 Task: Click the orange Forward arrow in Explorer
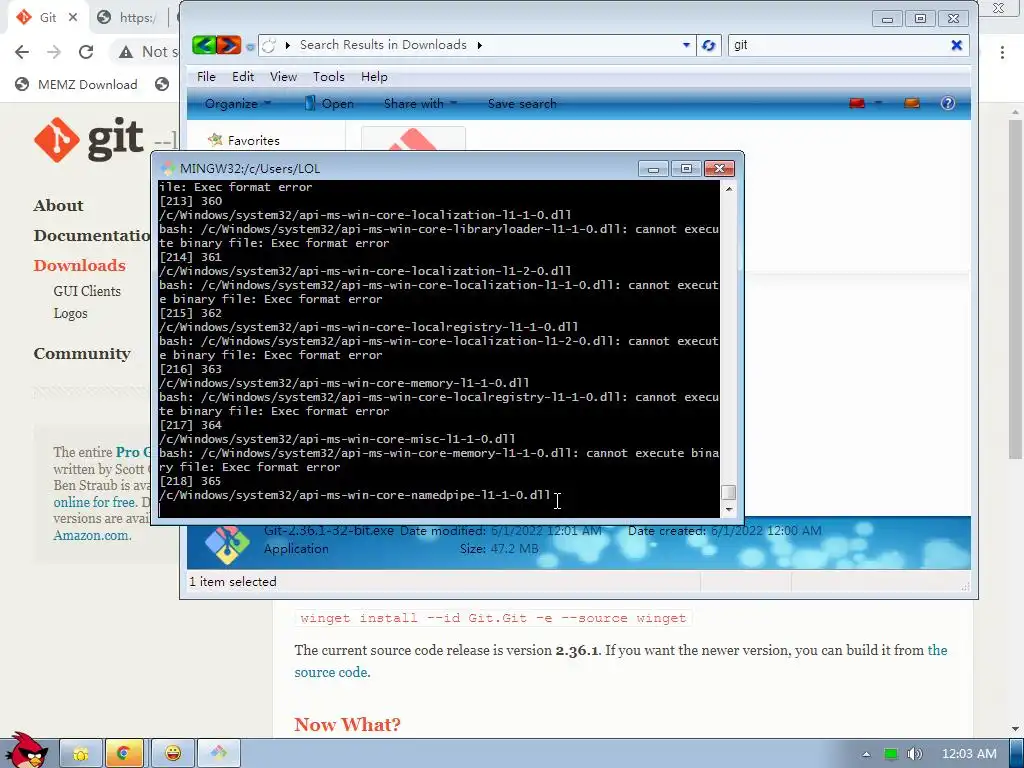(x=229, y=45)
